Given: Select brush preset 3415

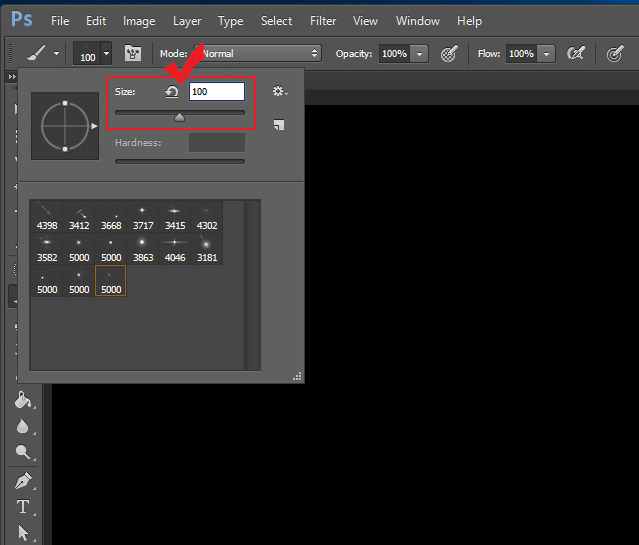Looking at the screenshot, I should pos(175,216).
